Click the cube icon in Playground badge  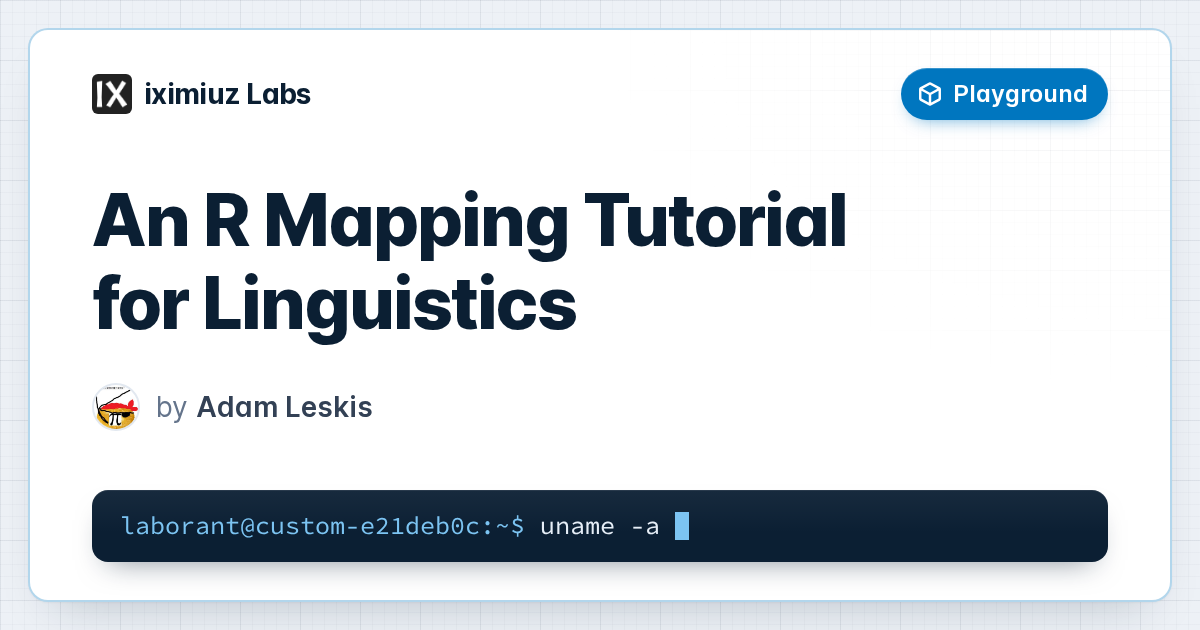coord(930,94)
